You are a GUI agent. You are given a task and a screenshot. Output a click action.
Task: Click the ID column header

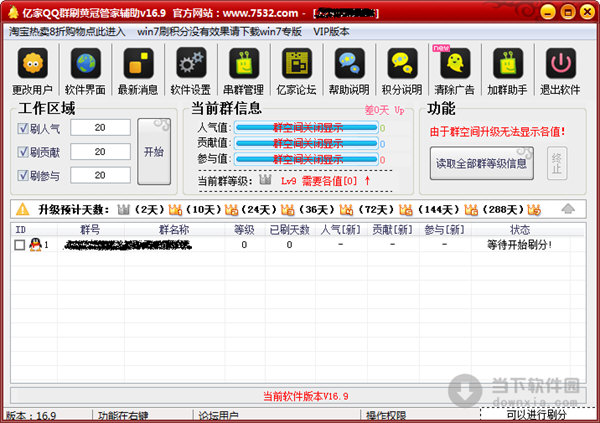pos(34,230)
